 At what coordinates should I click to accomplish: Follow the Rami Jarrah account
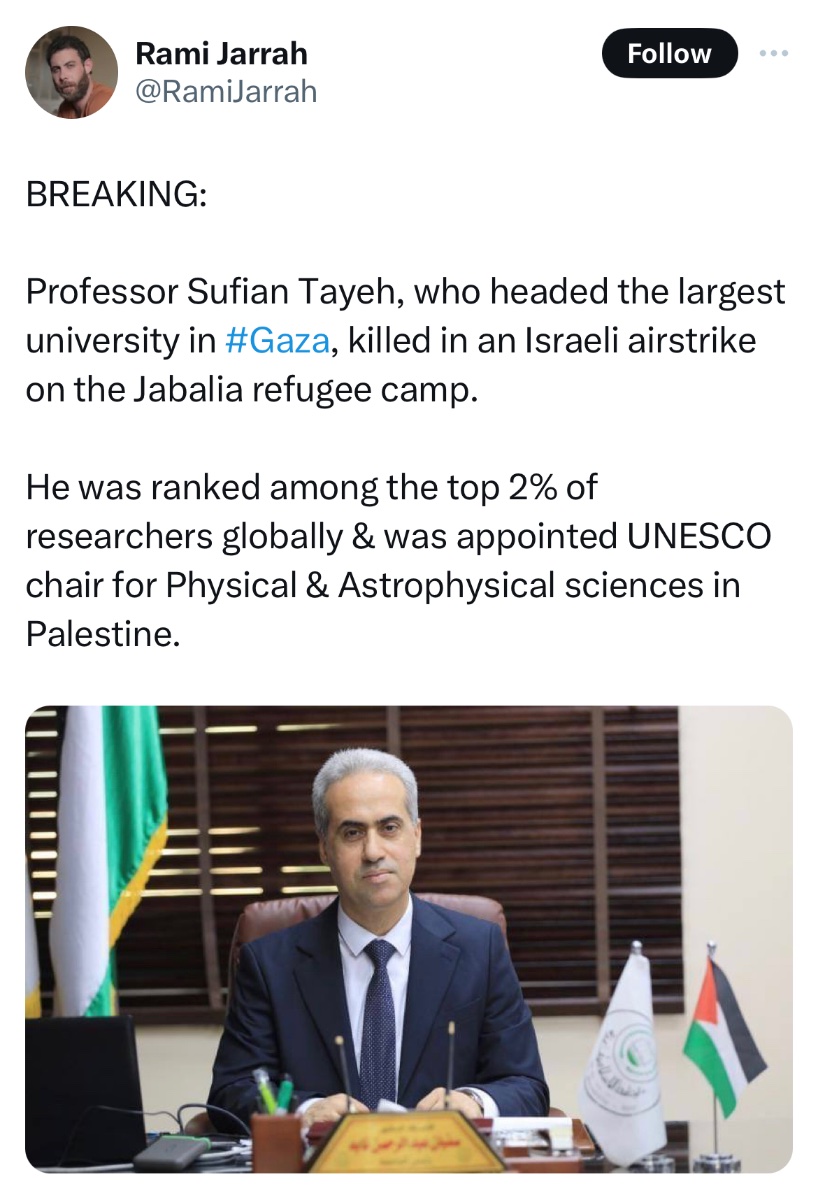[x=669, y=53]
